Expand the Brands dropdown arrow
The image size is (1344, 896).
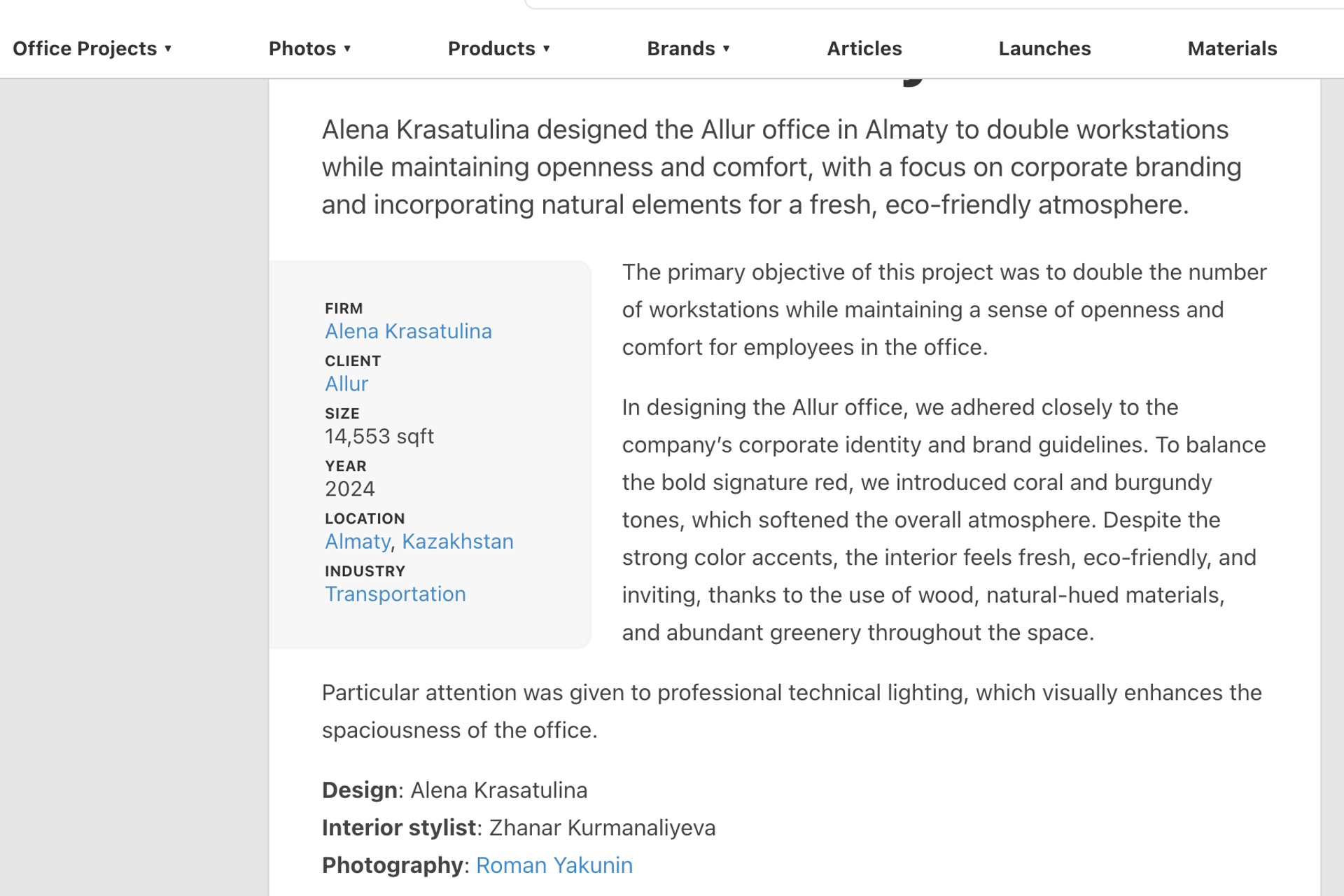(727, 49)
